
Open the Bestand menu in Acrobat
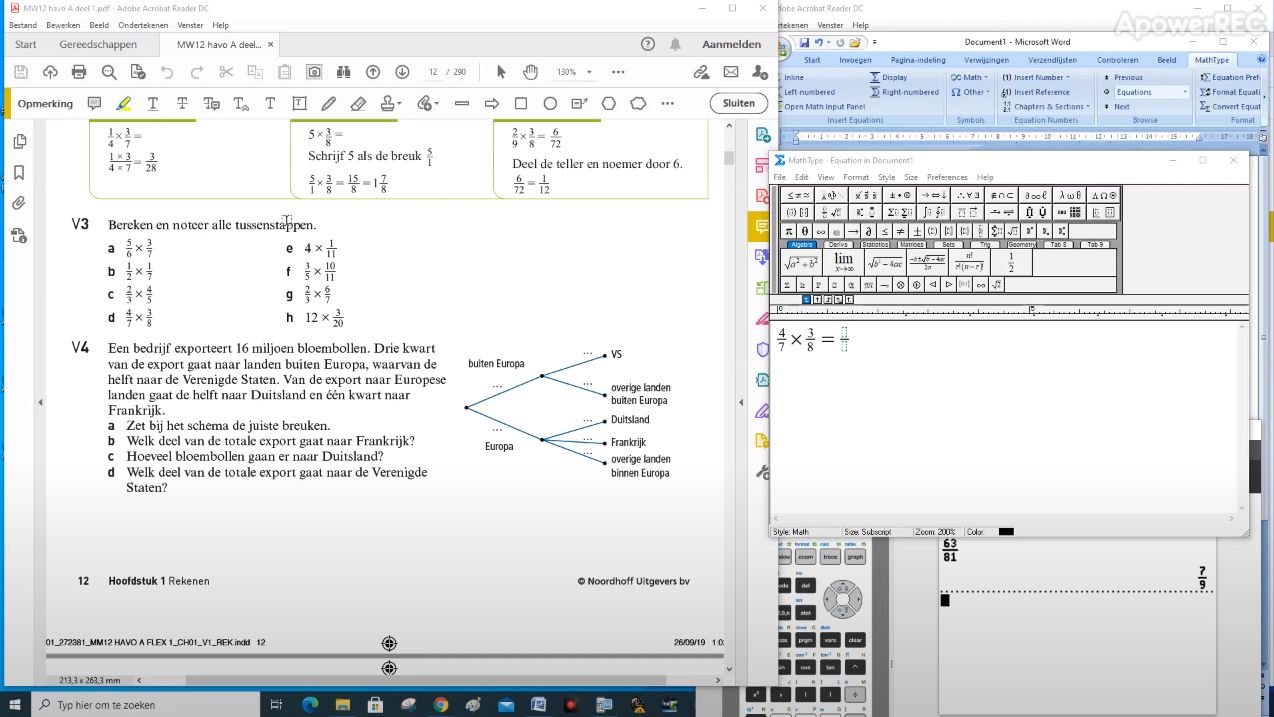(23, 25)
